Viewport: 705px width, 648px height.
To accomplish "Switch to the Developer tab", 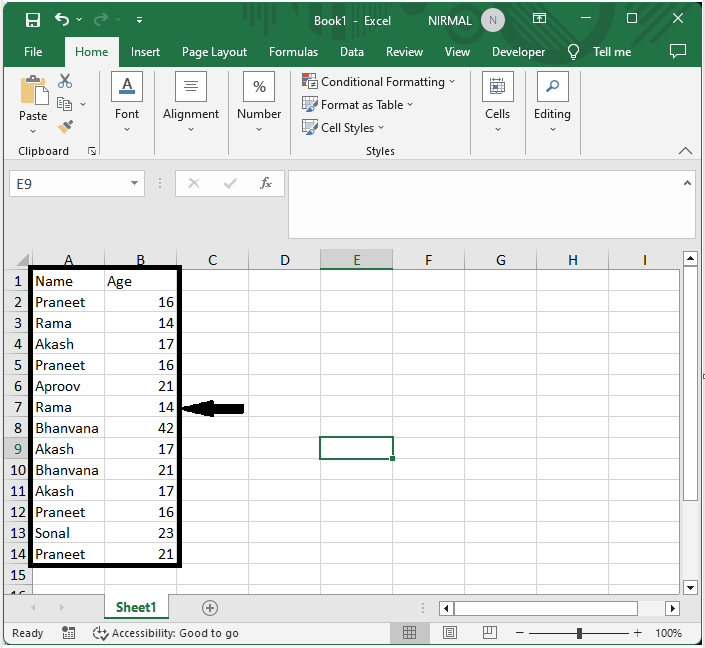I will coord(518,52).
